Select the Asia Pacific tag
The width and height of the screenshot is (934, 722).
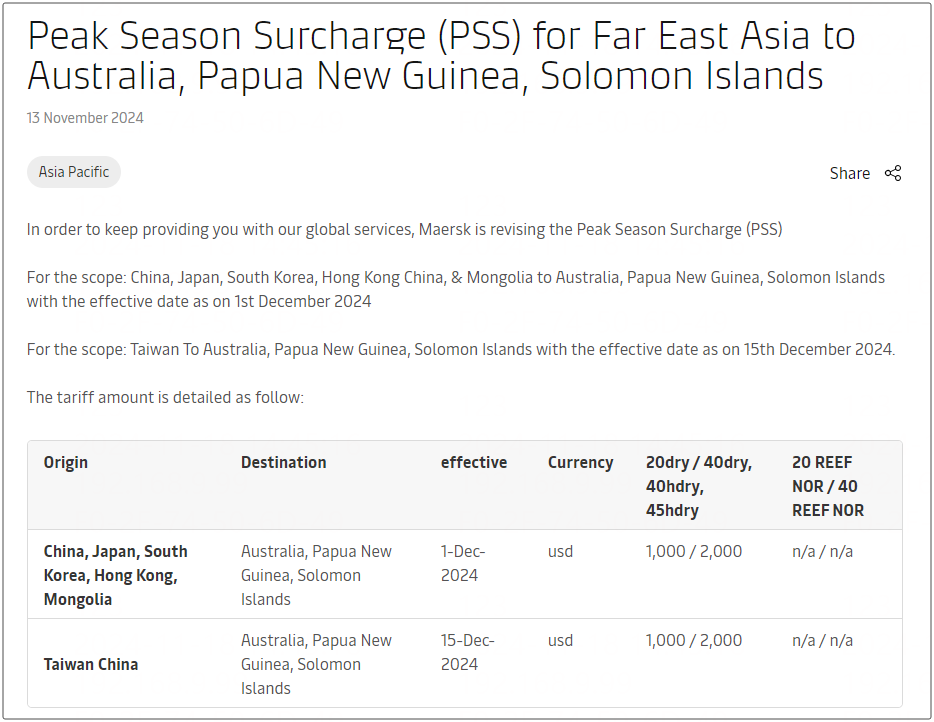(x=74, y=172)
